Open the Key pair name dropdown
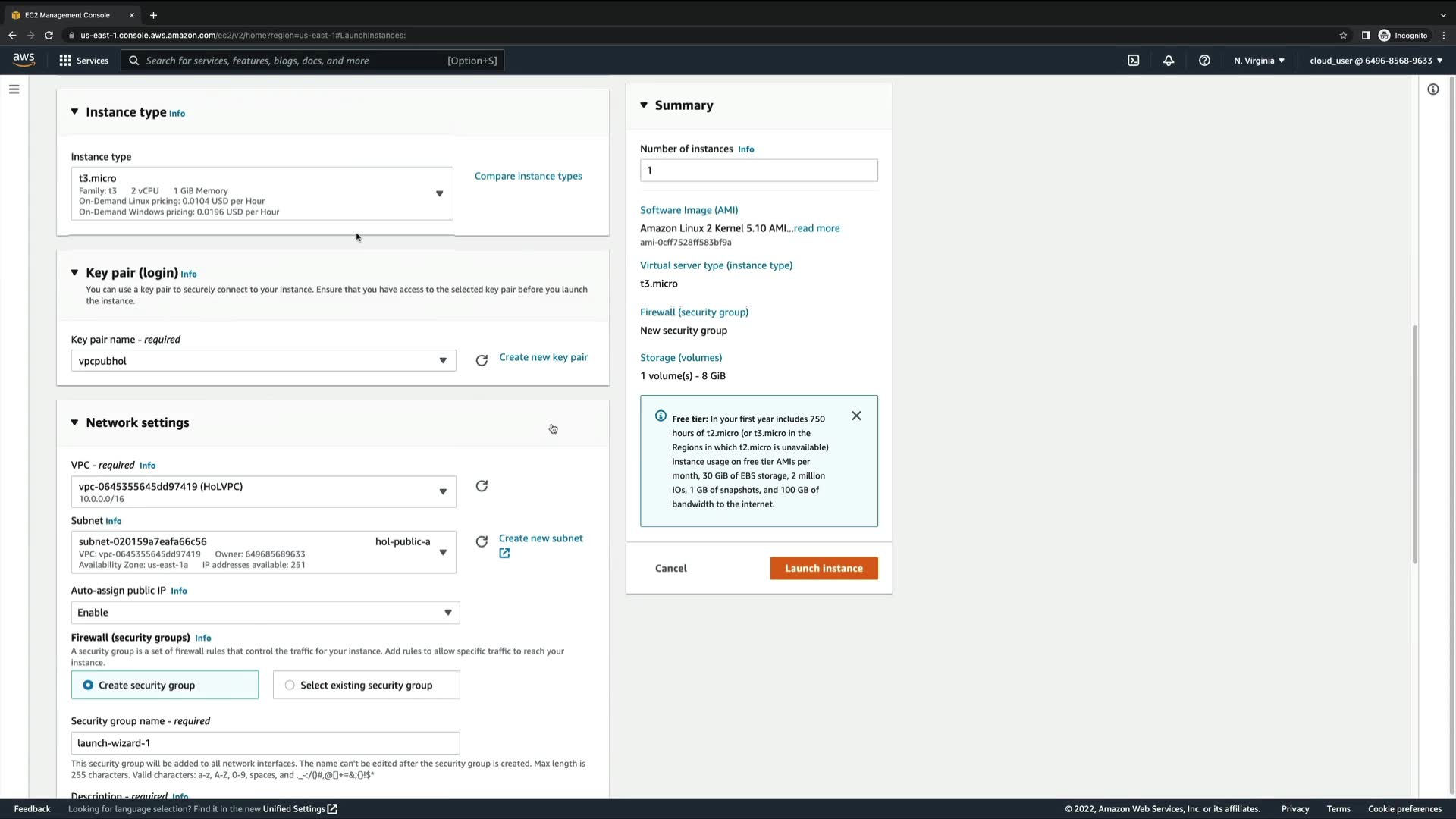Viewport: 1456px width, 819px height. pyautogui.click(x=263, y=361)
